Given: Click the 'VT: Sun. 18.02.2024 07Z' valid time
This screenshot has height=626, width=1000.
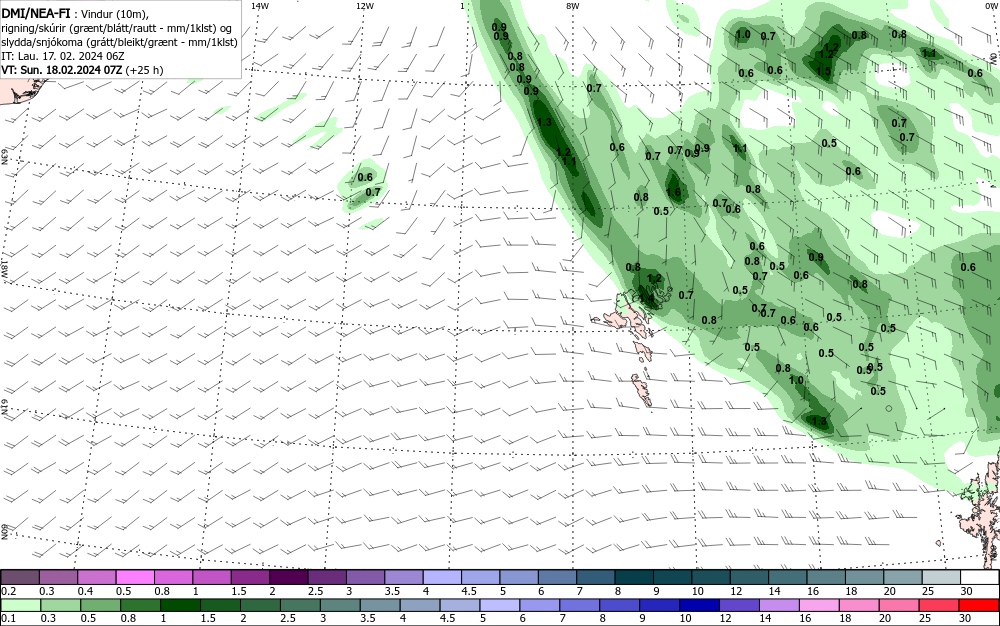Looking at the screenshot, I should click(x=62, y=70).
